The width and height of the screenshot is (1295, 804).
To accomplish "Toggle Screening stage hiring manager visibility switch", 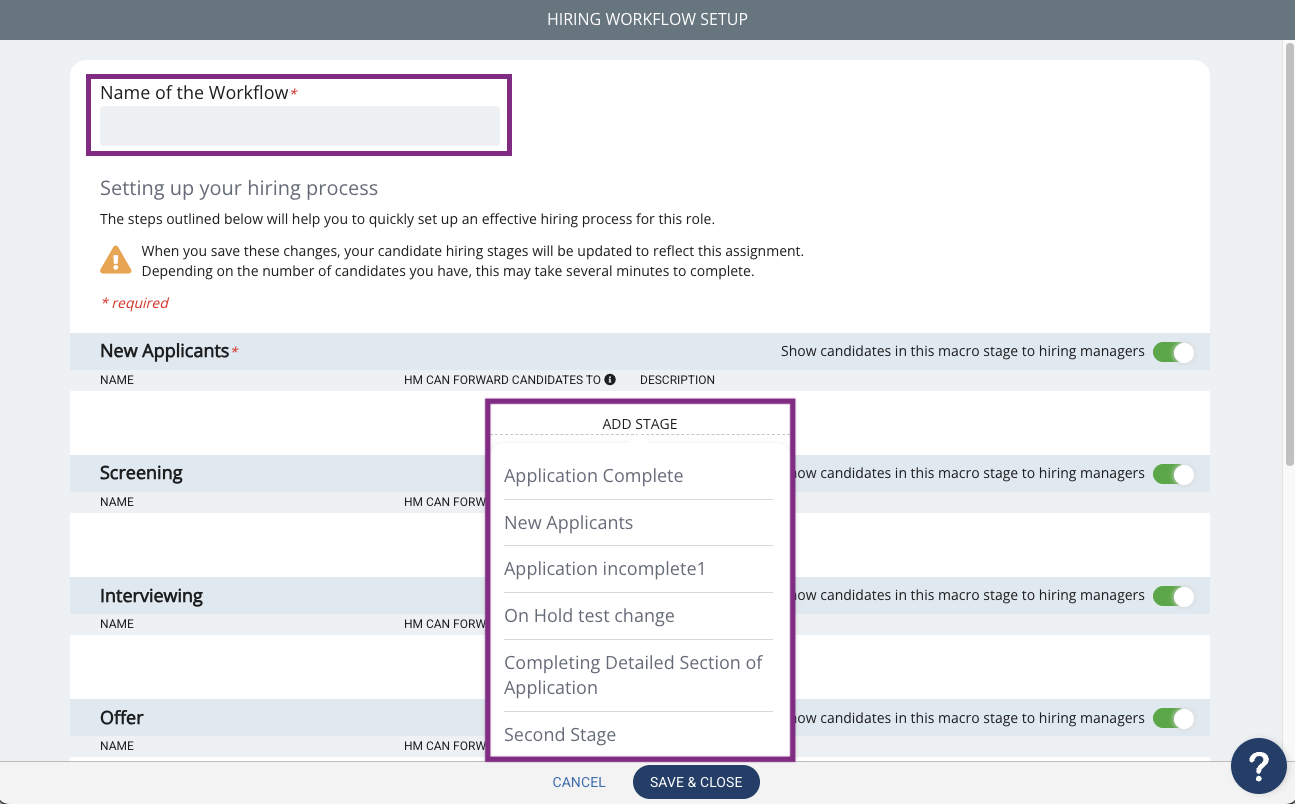I will coord(1173,473).
